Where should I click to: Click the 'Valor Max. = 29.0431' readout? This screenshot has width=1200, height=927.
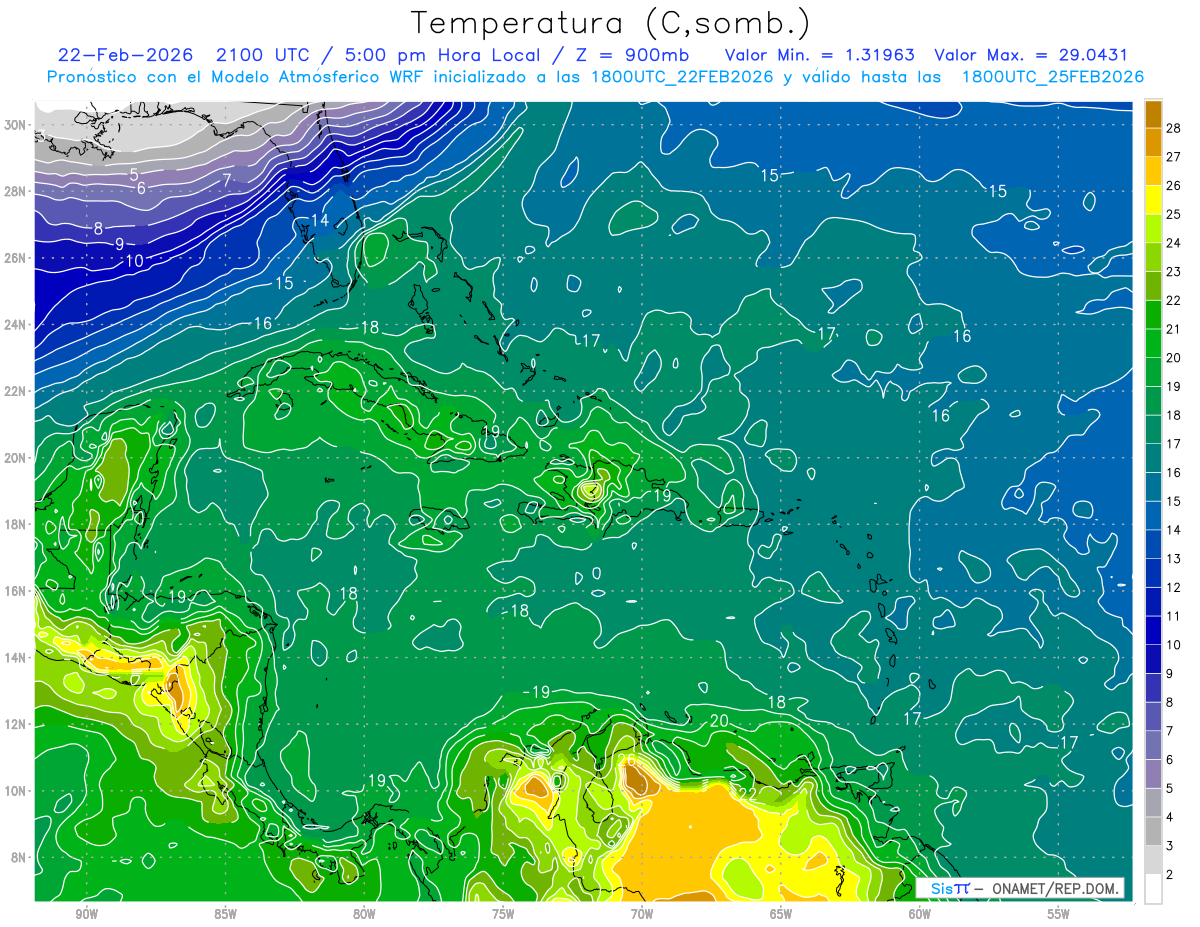(x=1031, y=55)
